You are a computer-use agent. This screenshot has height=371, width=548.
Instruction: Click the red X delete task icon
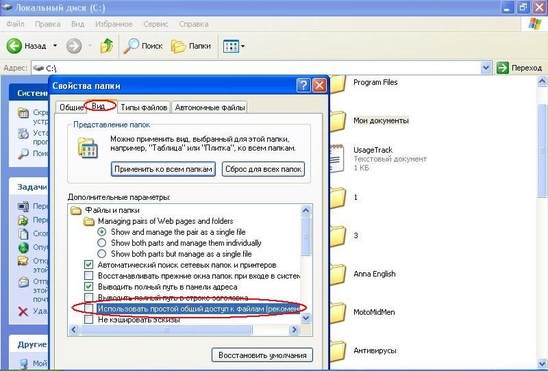click(23, 311)
